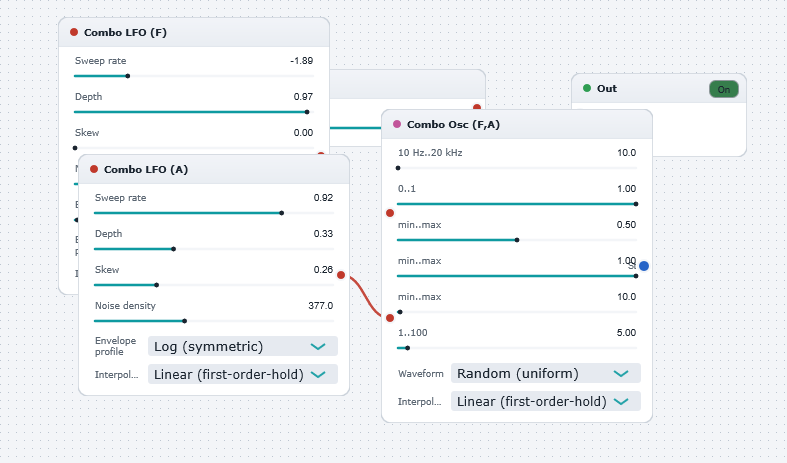Click the 1..100 value 5.00

point(626,333)
